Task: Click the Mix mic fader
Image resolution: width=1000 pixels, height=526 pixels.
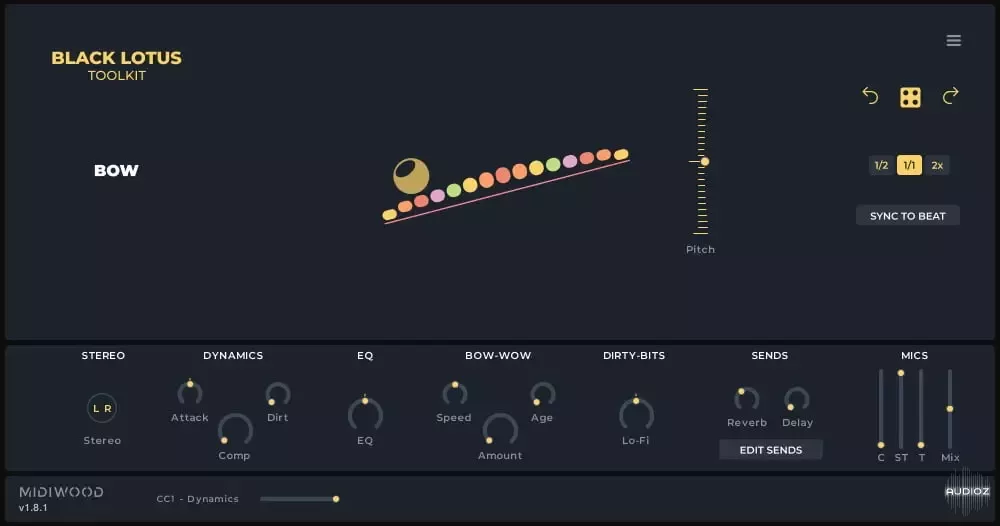Action: click(950, 408)
